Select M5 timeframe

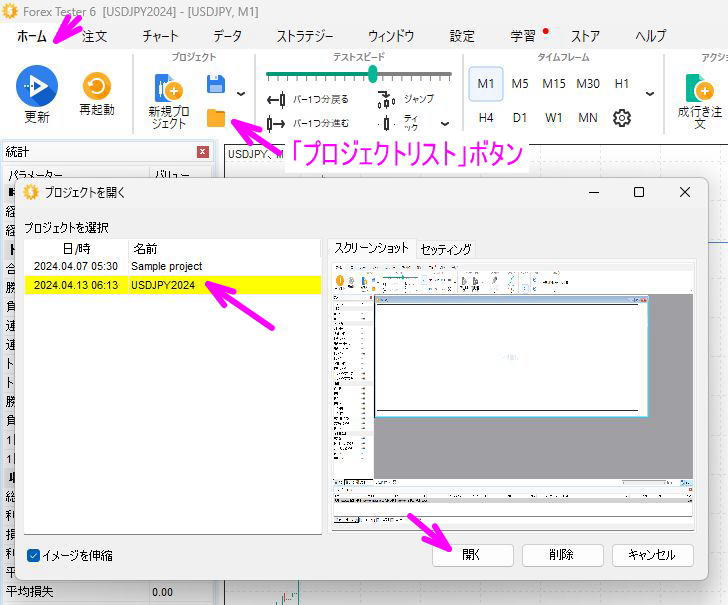[x=520, y=84]
